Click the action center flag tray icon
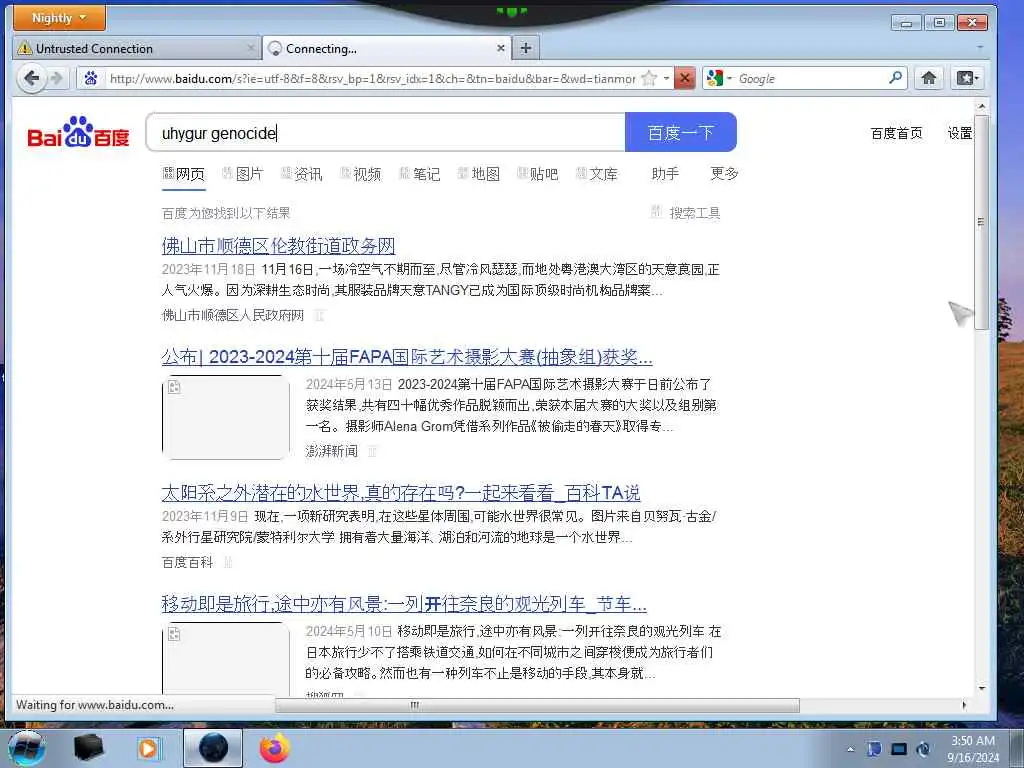Viewport: 1024px width, 768px height. tap(874, 749)
